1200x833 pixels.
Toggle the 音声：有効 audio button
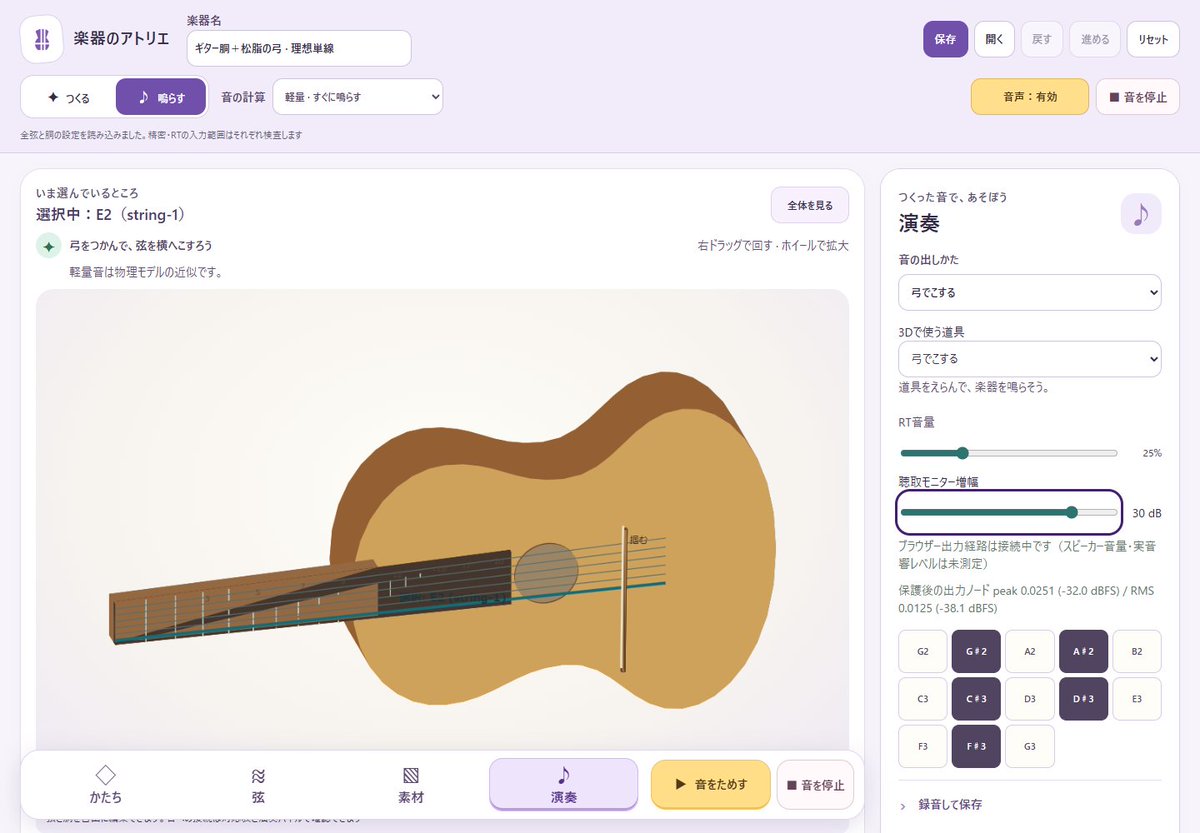click(x=1029, y=97)
